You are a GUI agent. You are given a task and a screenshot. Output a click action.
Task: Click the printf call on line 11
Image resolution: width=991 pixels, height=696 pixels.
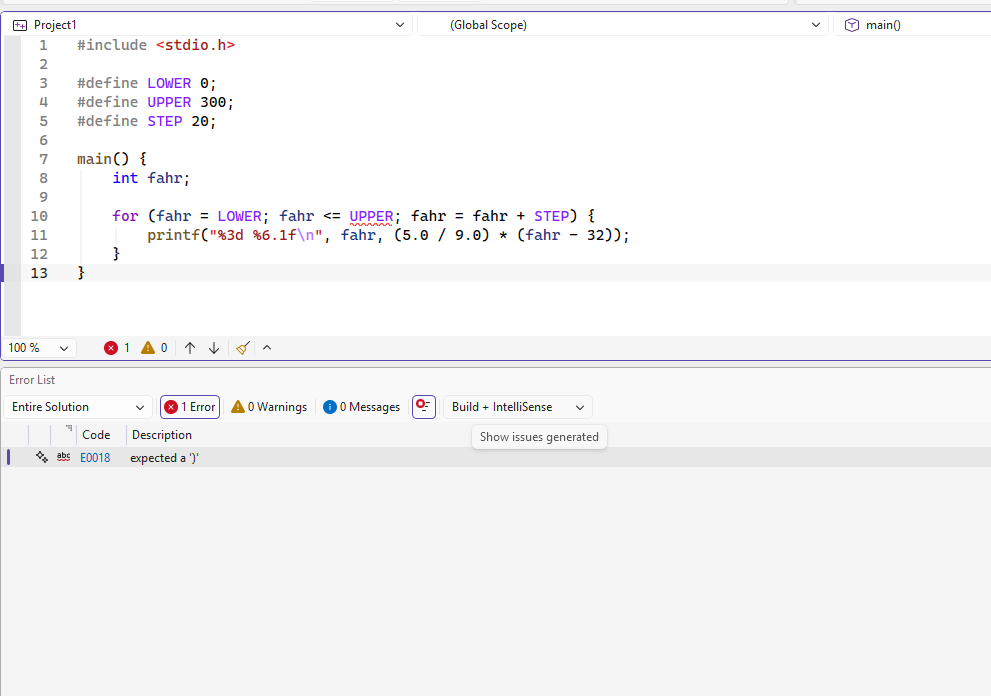[173, 235]
